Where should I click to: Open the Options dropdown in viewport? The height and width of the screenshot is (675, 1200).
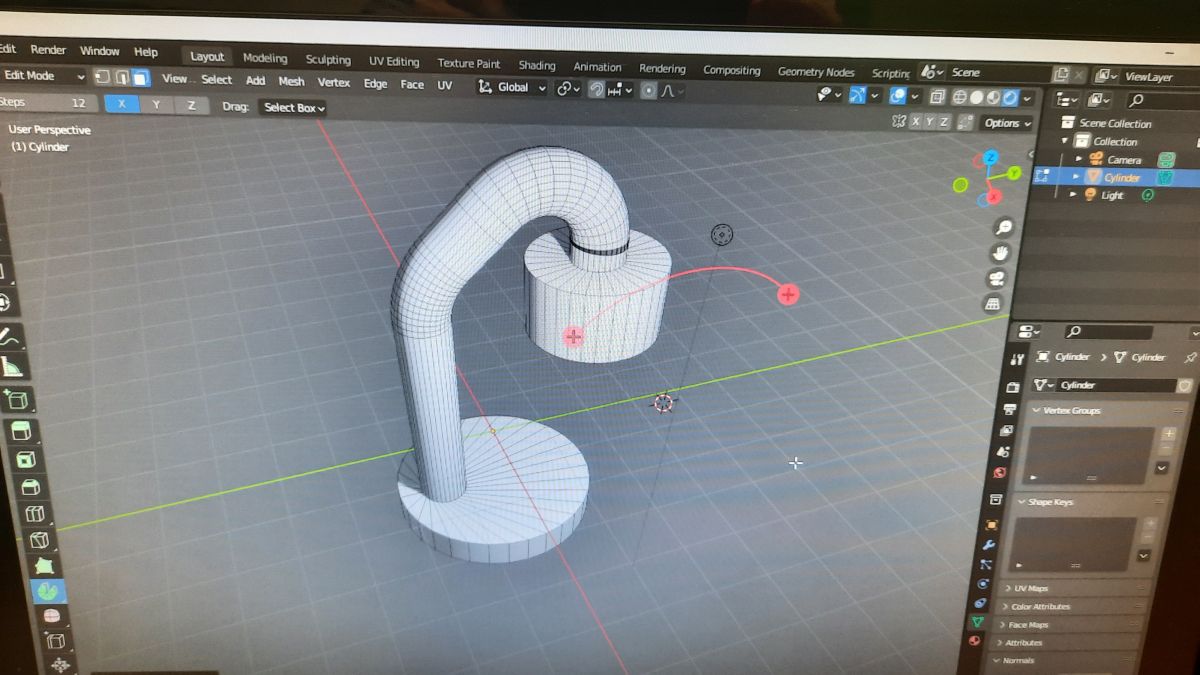point(1005,123)
